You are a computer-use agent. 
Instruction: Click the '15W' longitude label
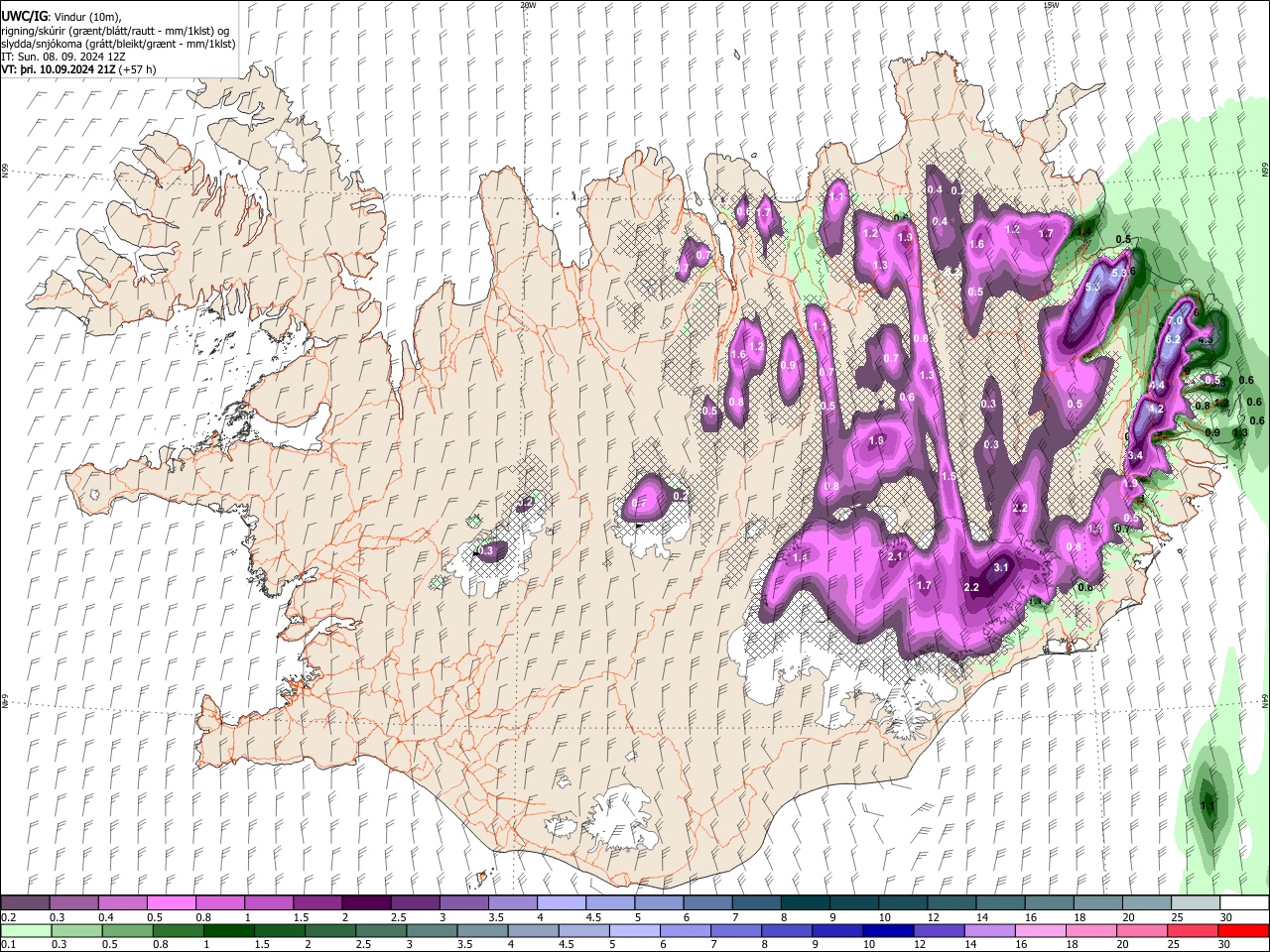(1051, 5)
